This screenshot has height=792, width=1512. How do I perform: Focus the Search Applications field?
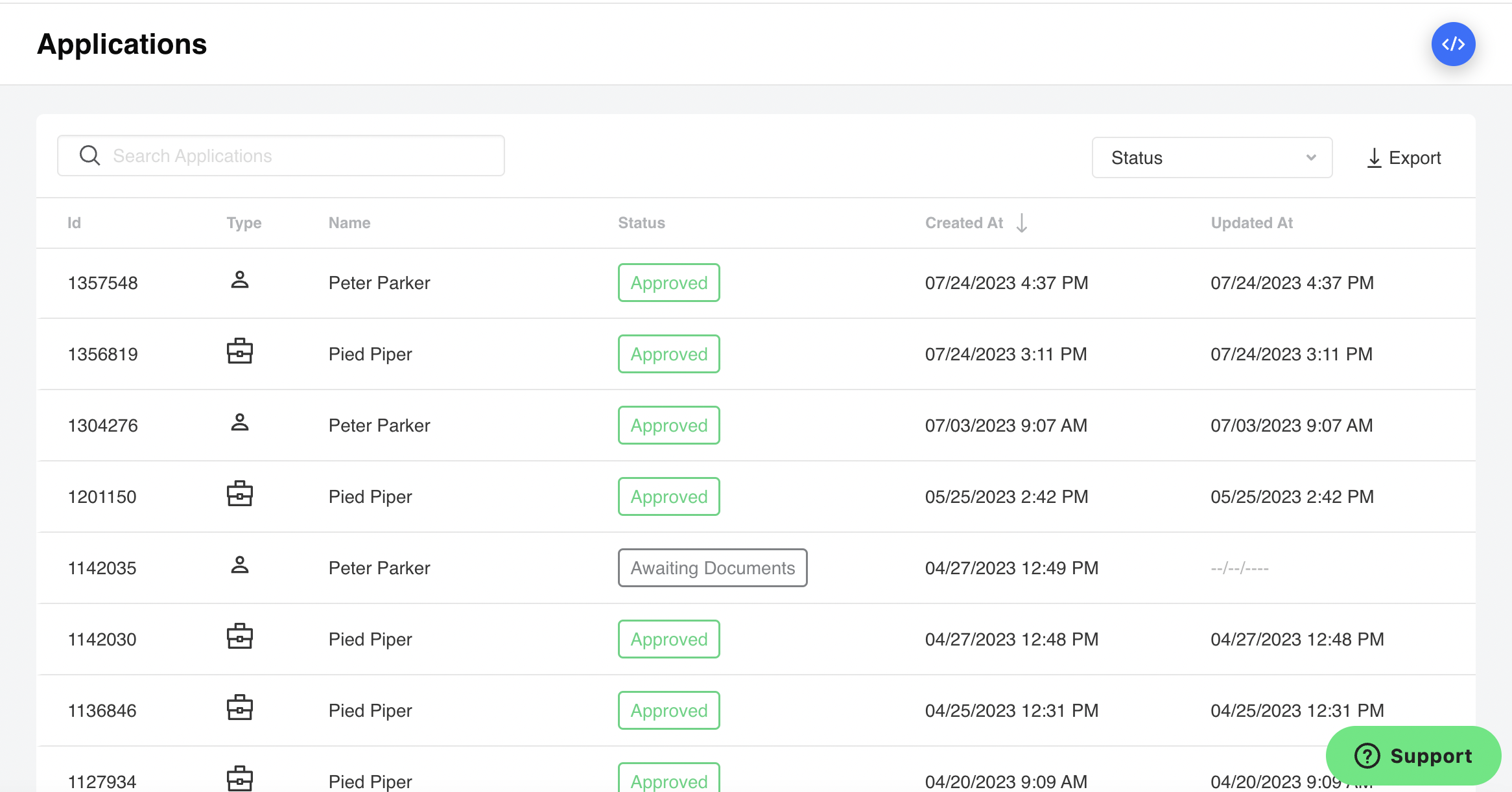(281, 156)
